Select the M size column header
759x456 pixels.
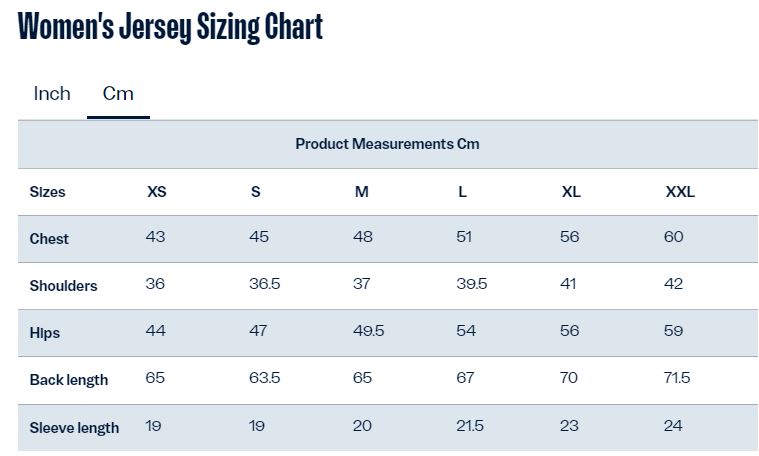coord(362,192)
